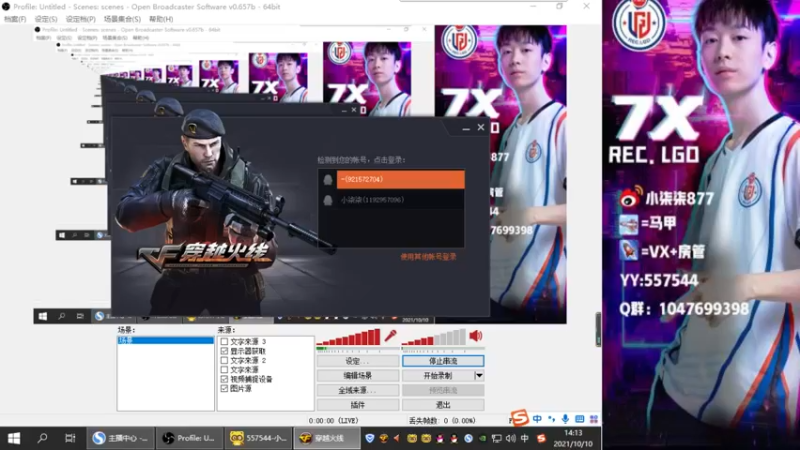
Task: Expand the dropdown arrow beside 开始录制
Action: coord(479,376)
